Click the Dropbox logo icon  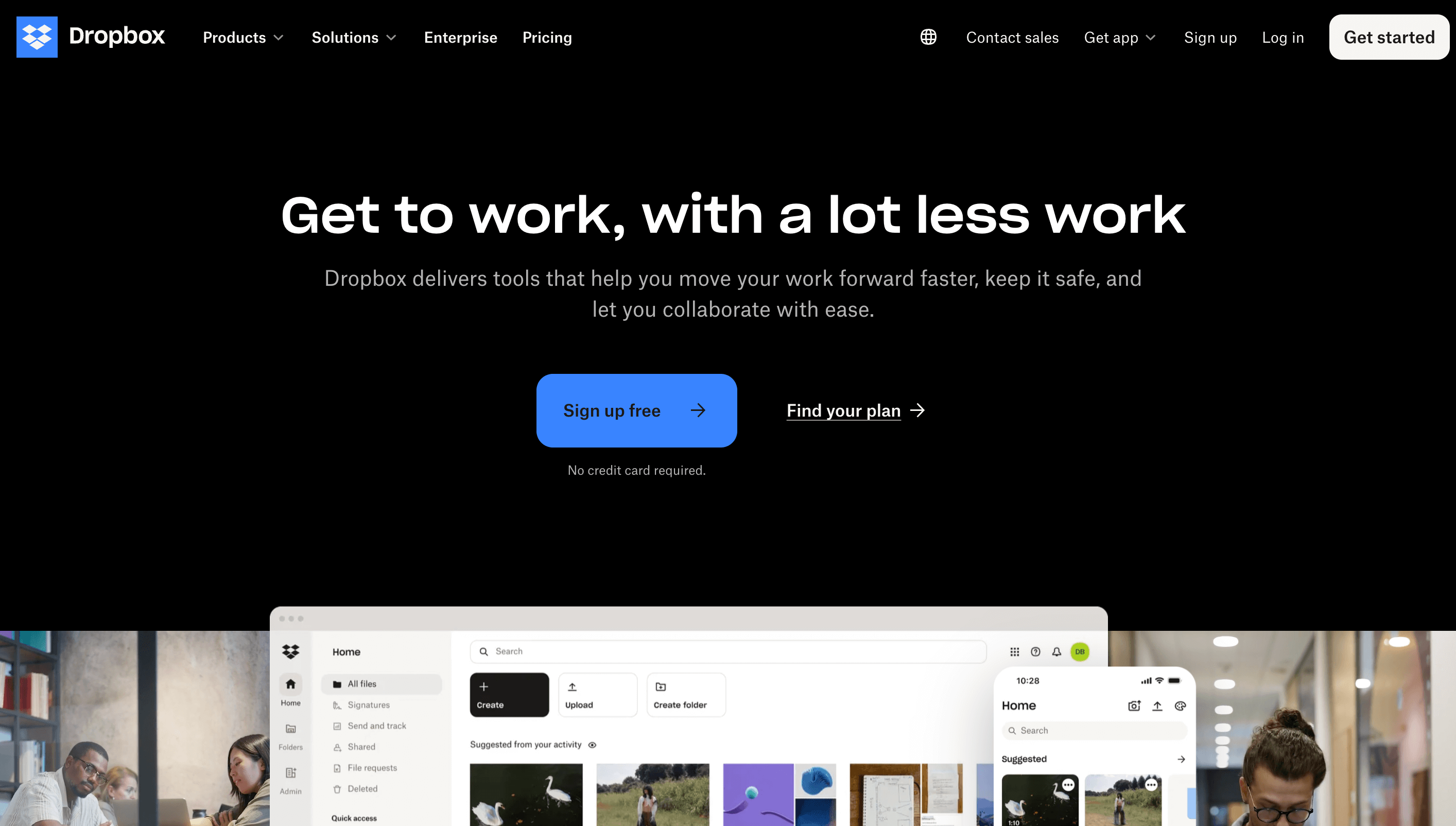coord(36,37)
